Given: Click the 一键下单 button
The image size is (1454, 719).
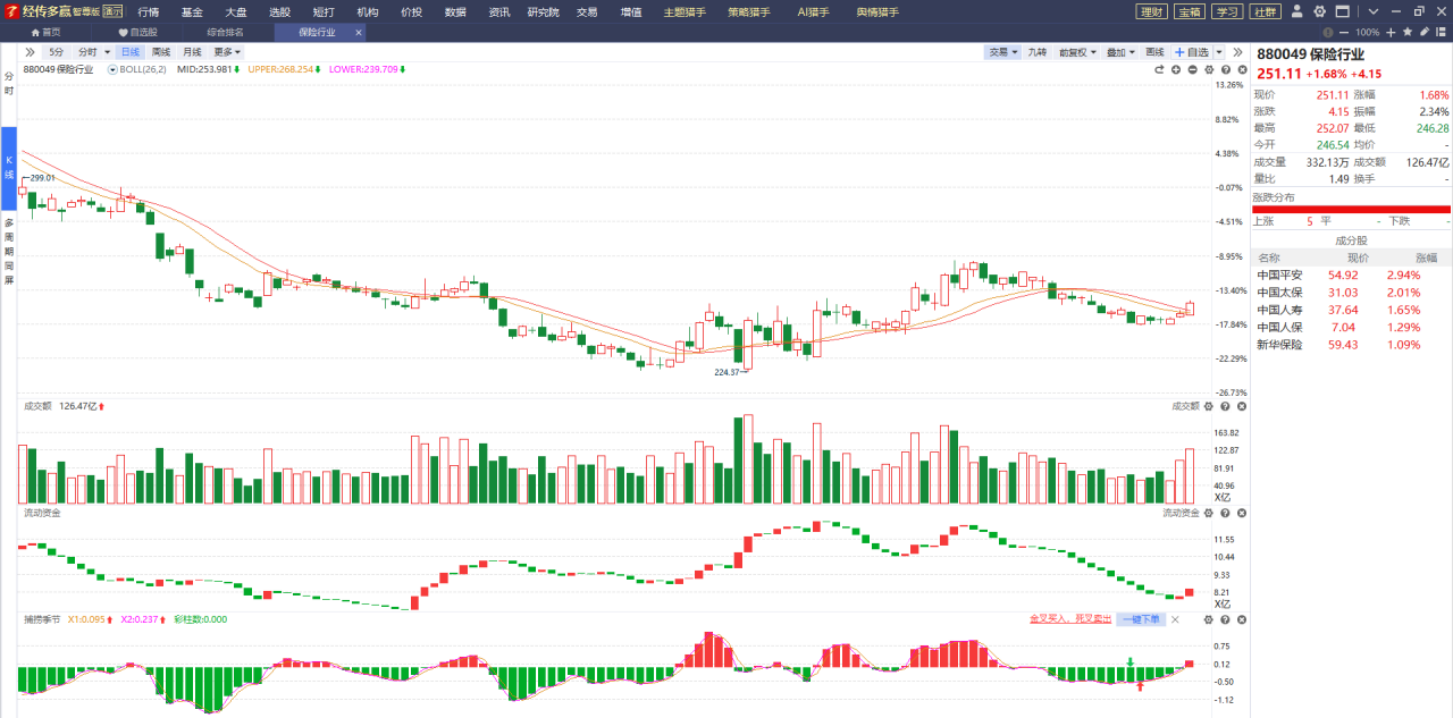Looking at the screenshot, I should (x=1141, y=619).
